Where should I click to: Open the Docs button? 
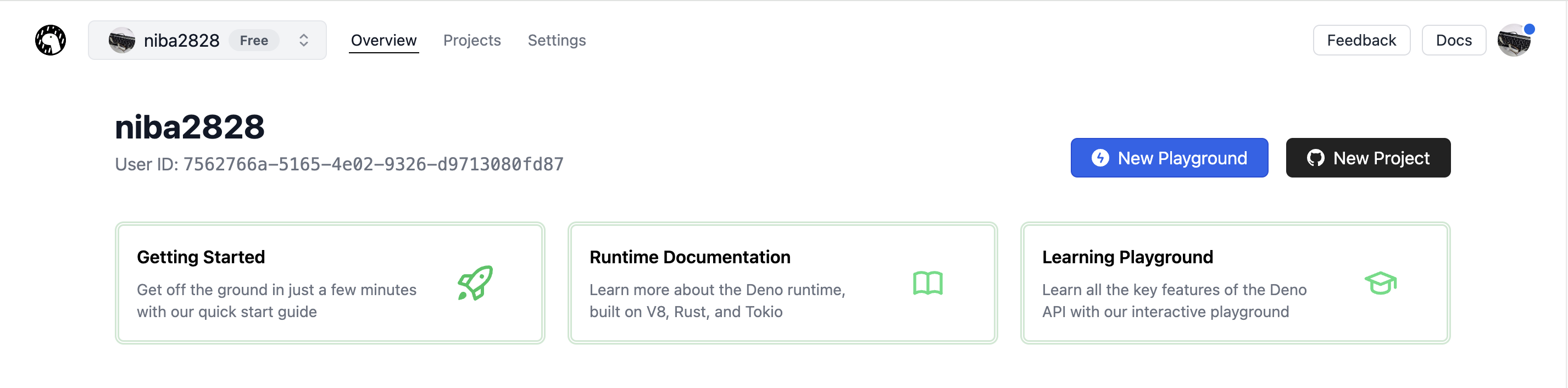(1453, 40)
